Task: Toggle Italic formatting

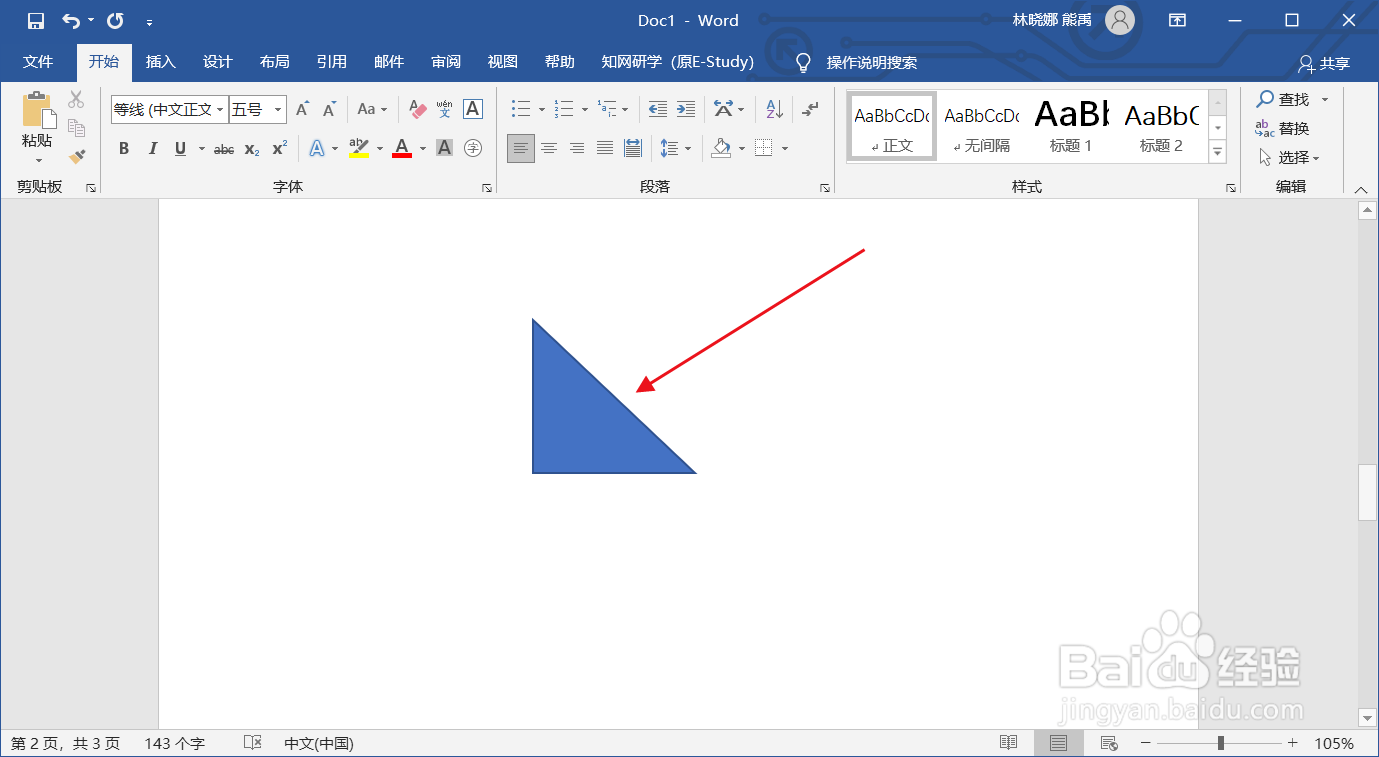Action: tap(153, 149)
